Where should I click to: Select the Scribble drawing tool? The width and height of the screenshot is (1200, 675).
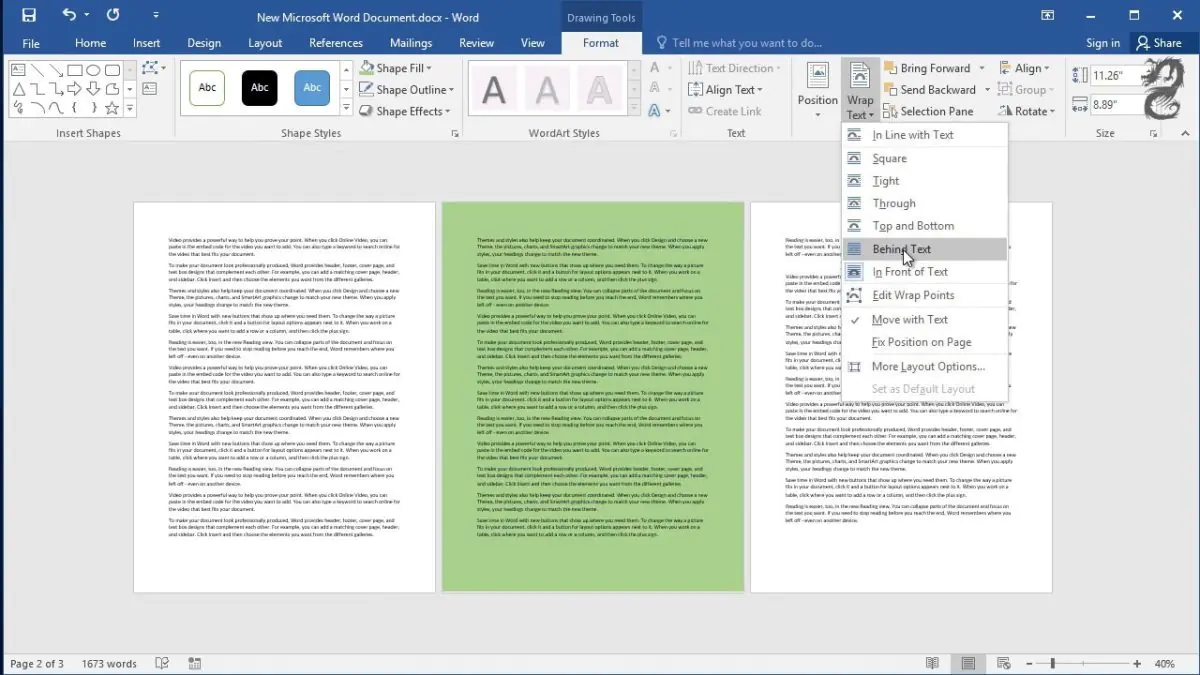[18, 107]
